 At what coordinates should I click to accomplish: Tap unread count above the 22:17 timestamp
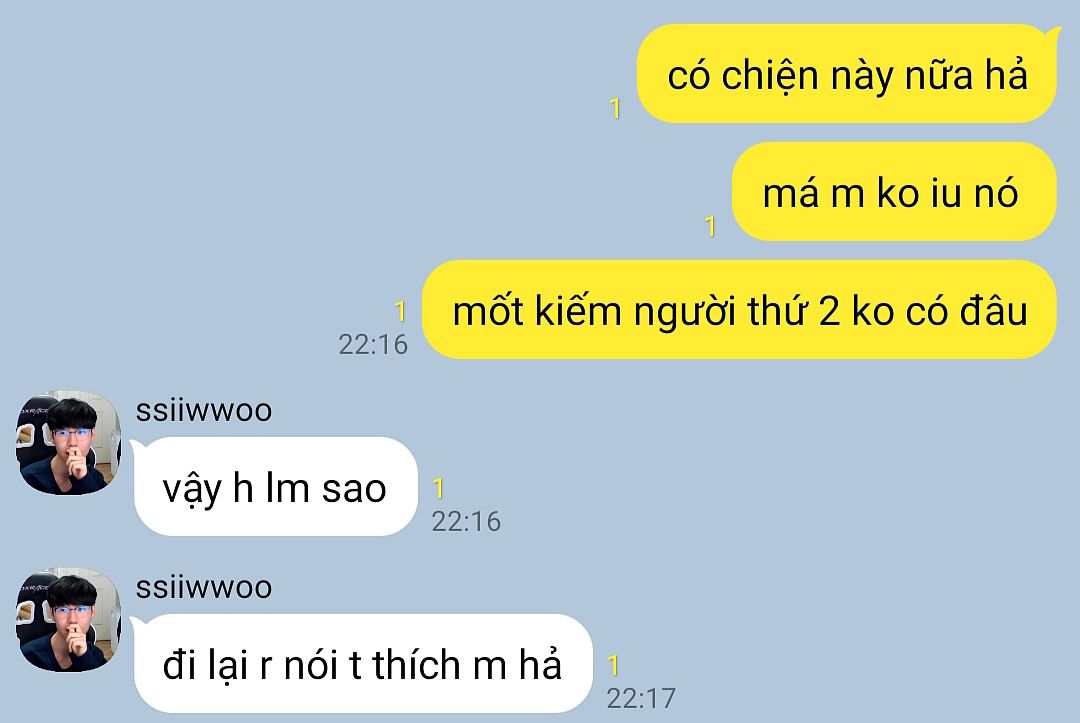(x=613, y=665)
